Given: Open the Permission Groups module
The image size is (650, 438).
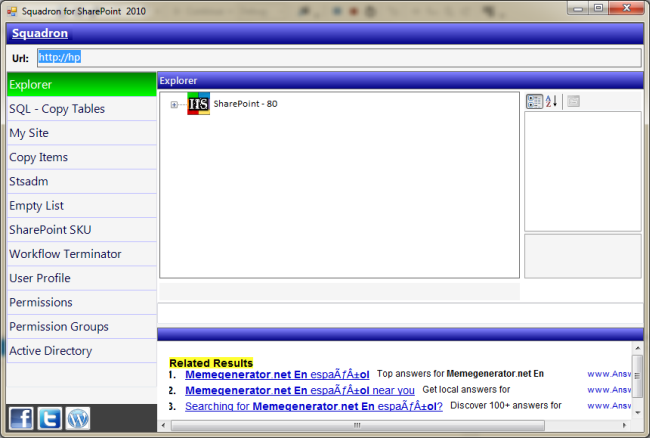Looking at the screenshot, I should pos(82,327).
